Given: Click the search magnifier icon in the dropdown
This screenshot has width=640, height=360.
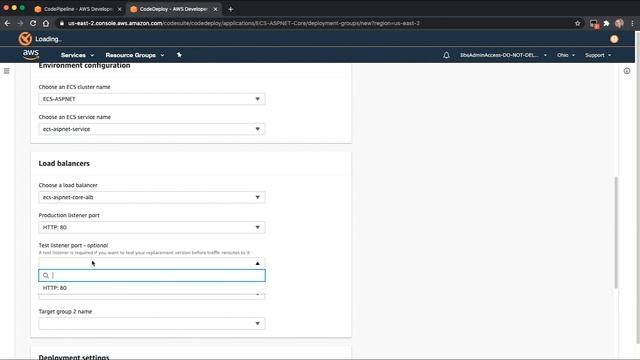Looking at the screenshot, I should pos(46,276).
